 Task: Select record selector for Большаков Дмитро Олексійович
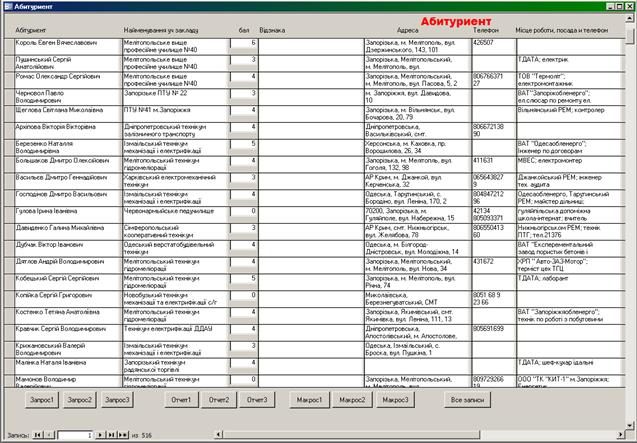coord(9,164)
